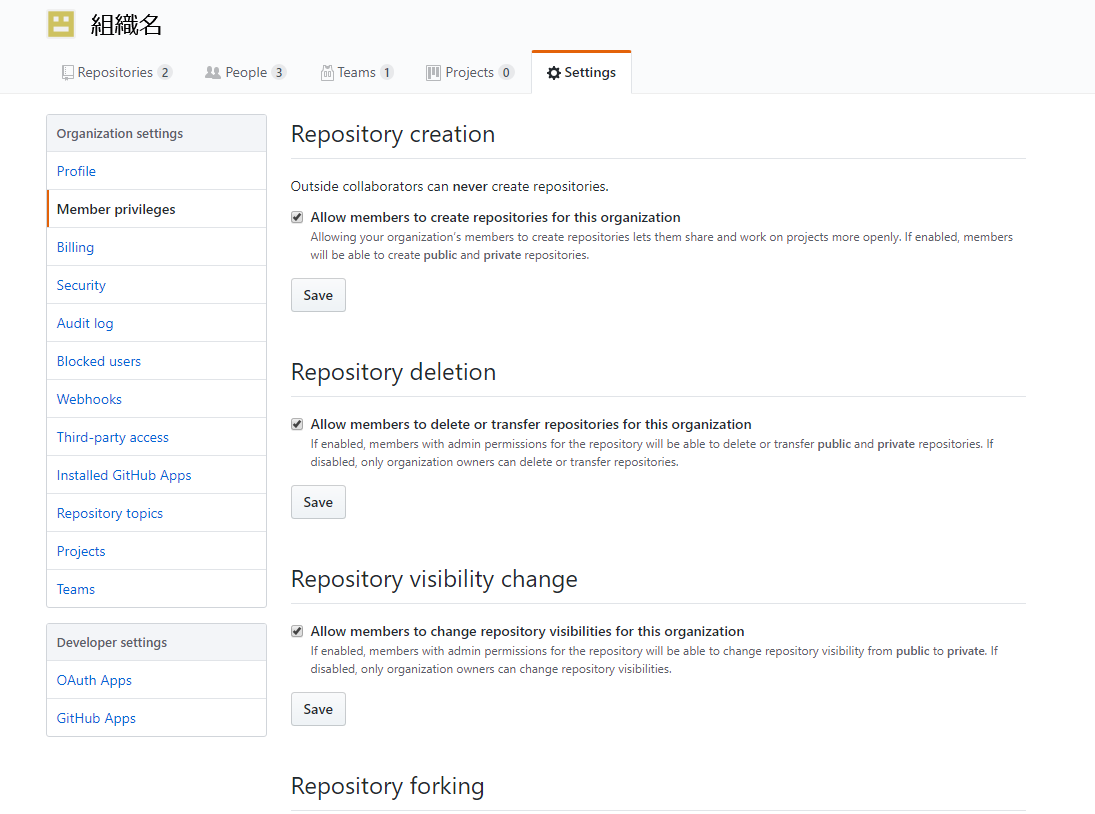Screen dimensions: 1095x814
Task: Go to Billing settings
Action: tap(75, 247)
